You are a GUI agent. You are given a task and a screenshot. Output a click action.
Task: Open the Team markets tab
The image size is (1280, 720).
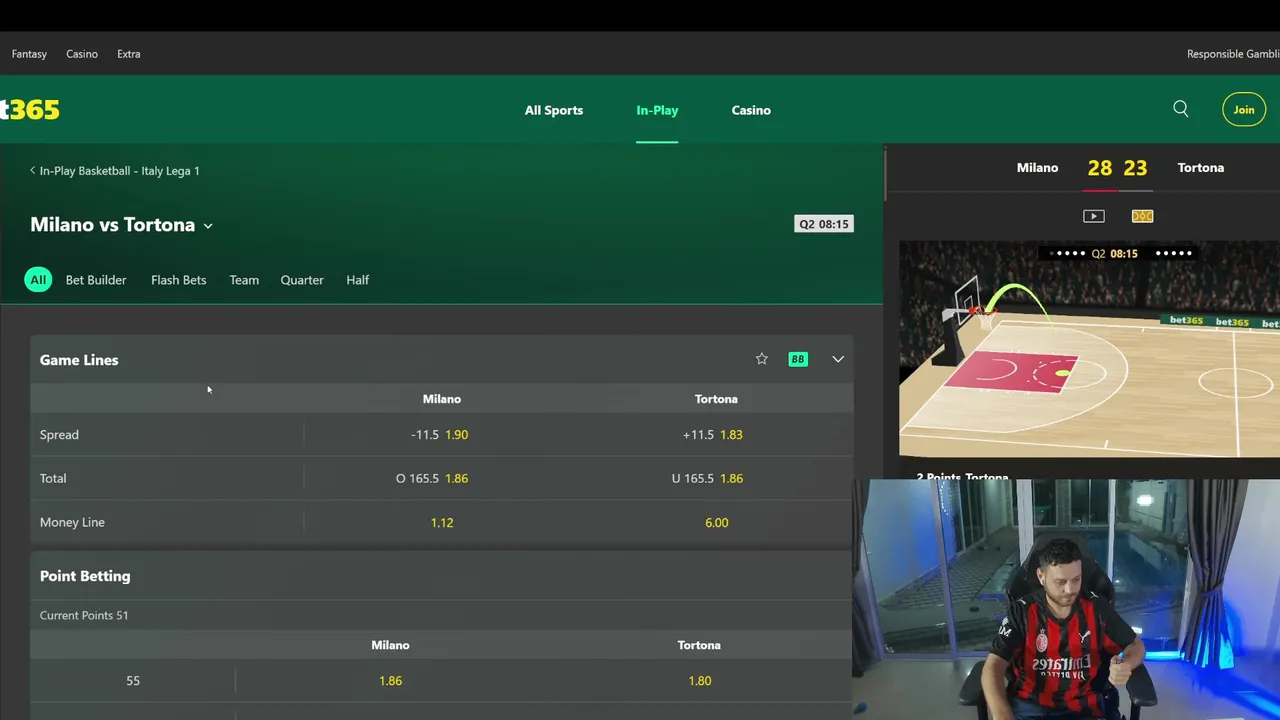[x=244, y=280]
